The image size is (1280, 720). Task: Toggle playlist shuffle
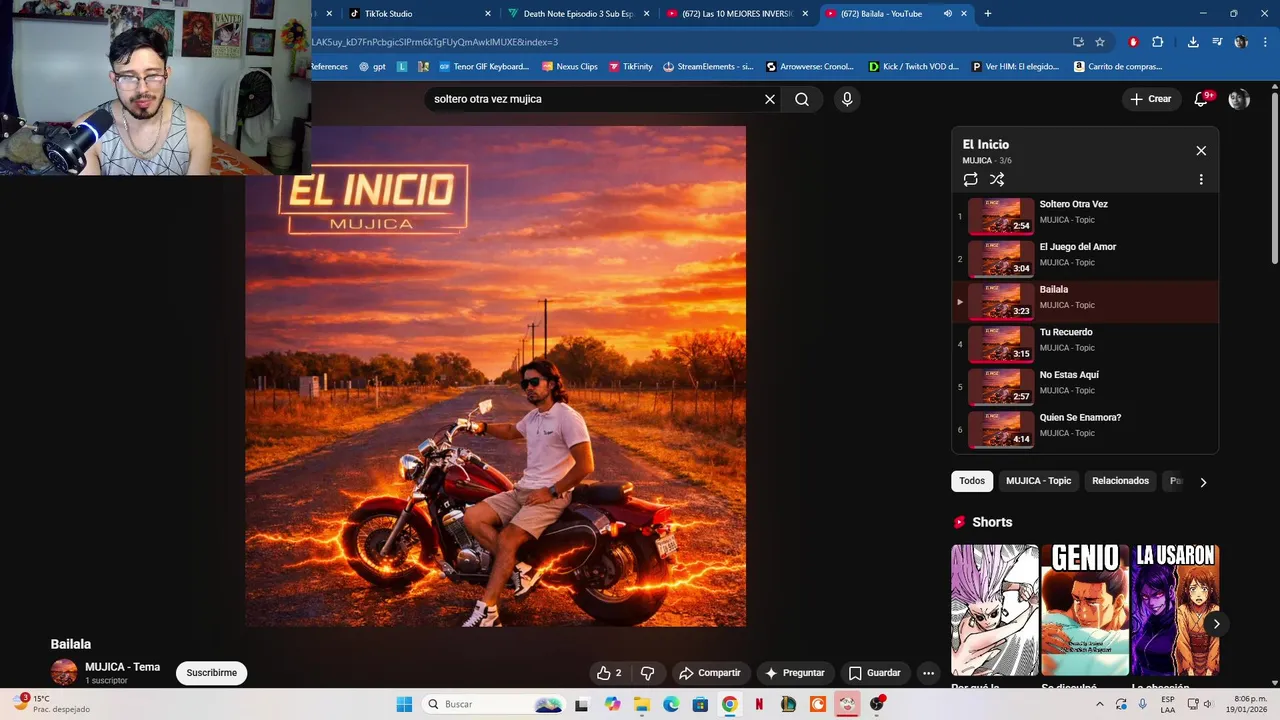pyautogui.click(x=997, y=180)
